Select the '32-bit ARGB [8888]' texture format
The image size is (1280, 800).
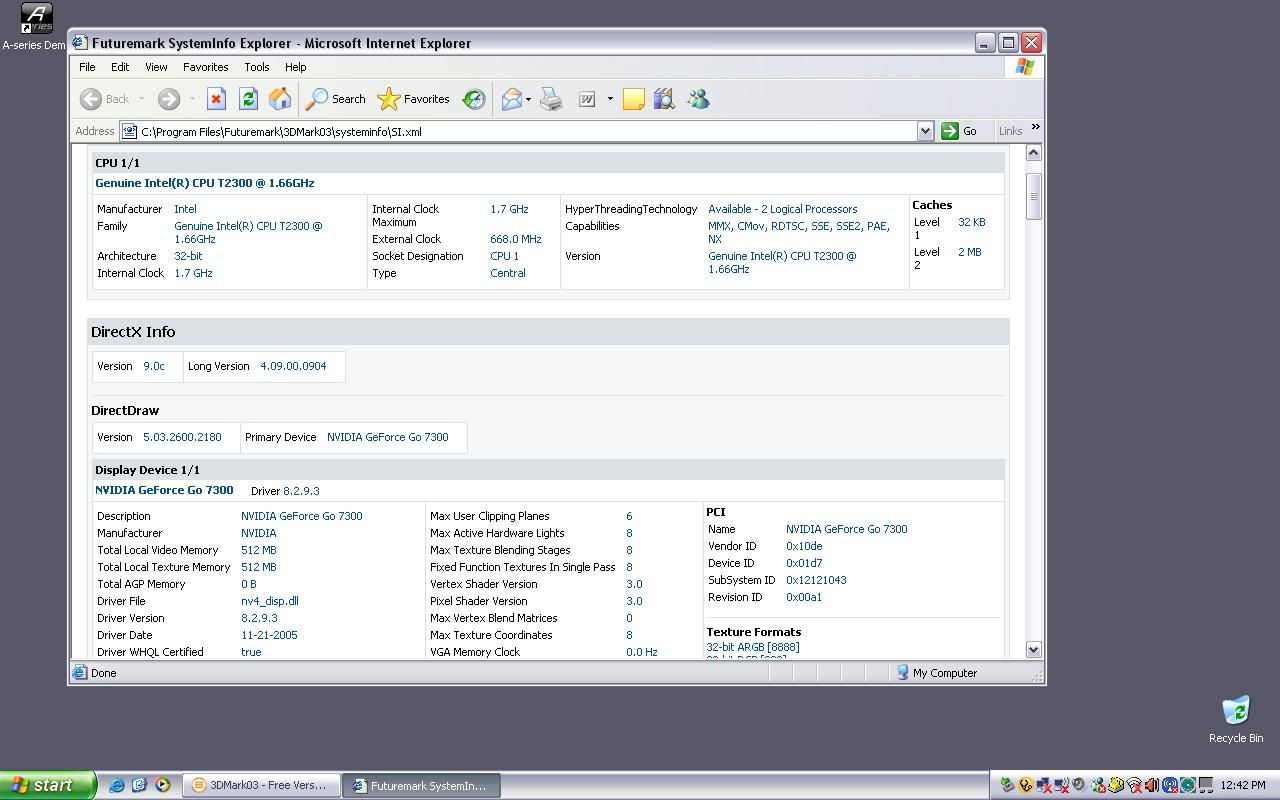753,647
